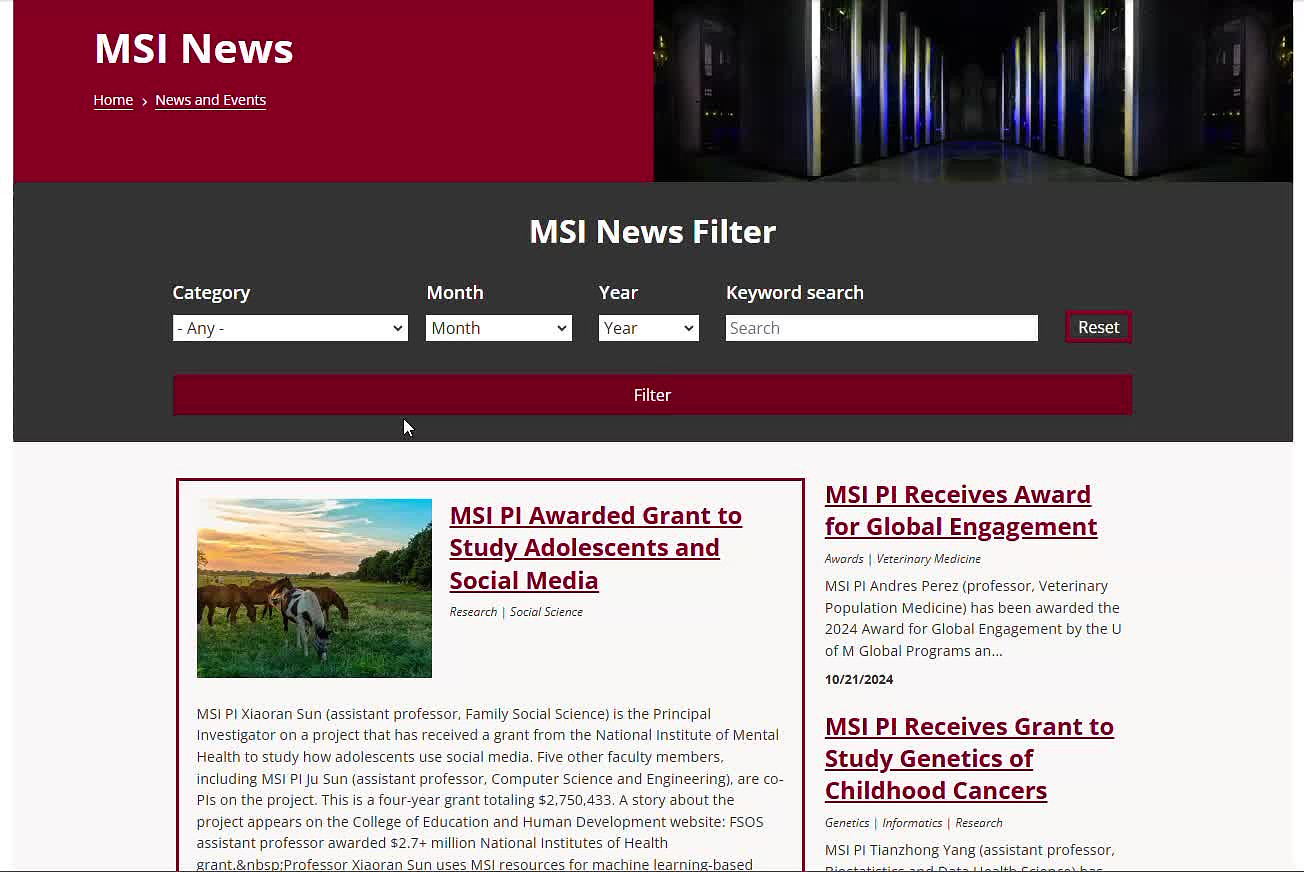Click the horses in field thumbnail

[x=314, y=588]
